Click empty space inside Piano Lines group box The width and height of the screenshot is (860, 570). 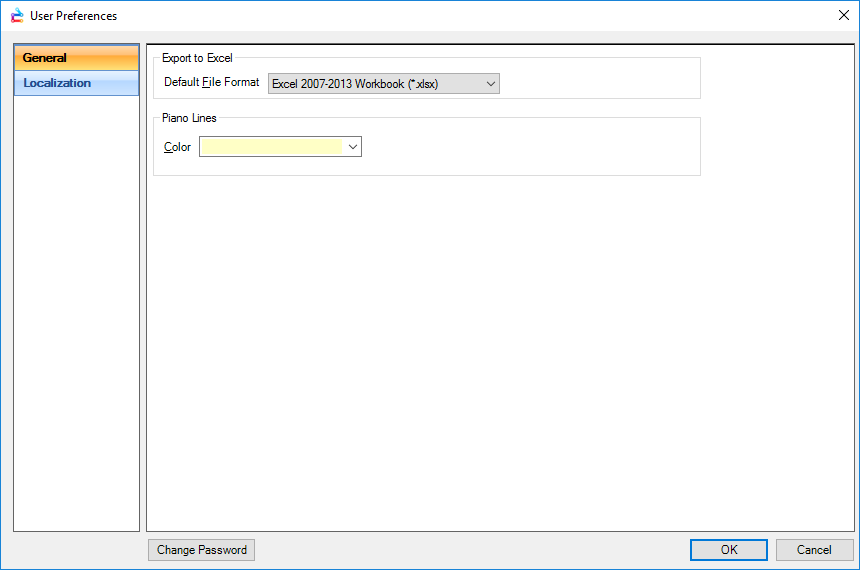coord(530,148)
